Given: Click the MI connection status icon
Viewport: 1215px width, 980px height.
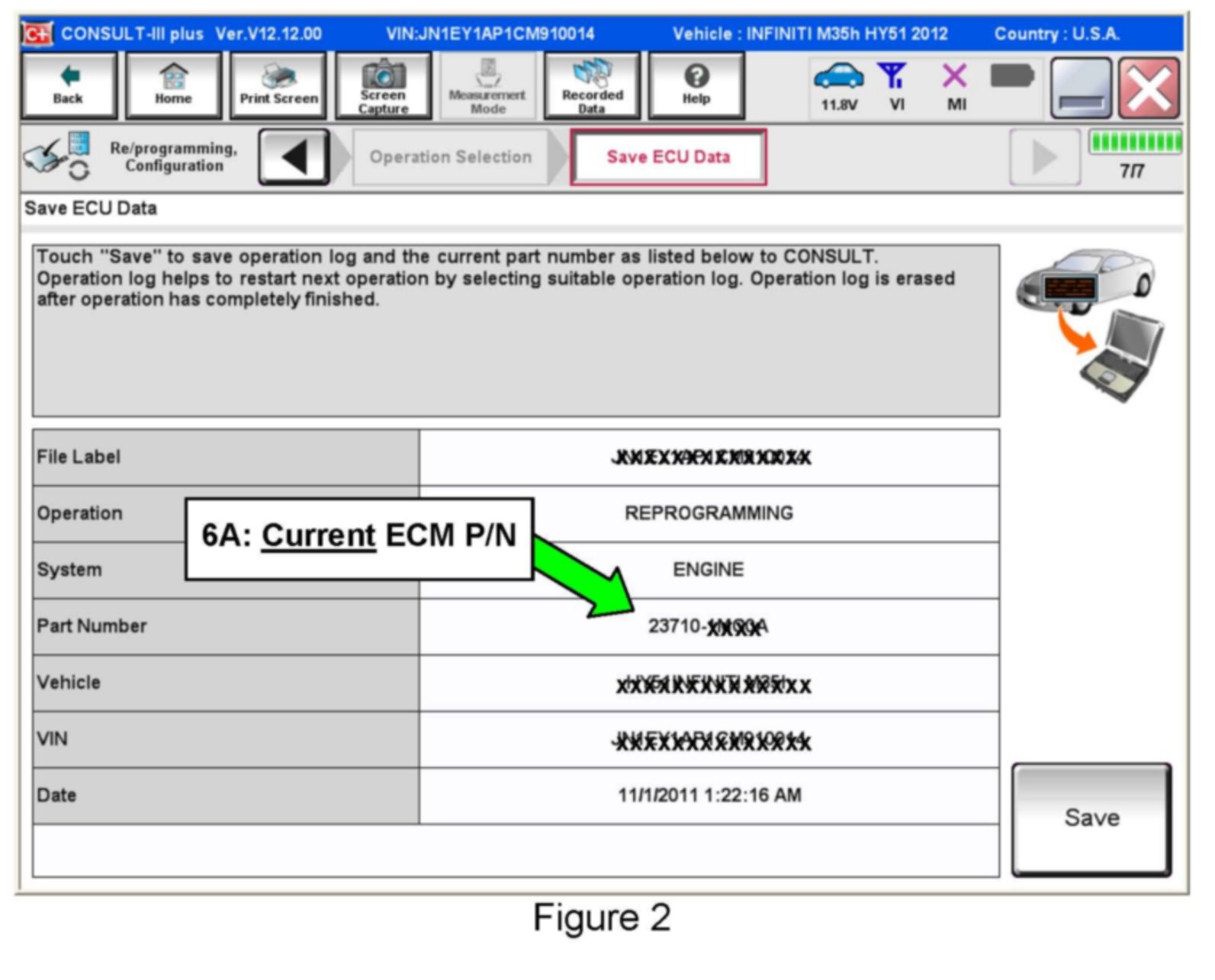Looking at the screenshot, I should (956, 85).
